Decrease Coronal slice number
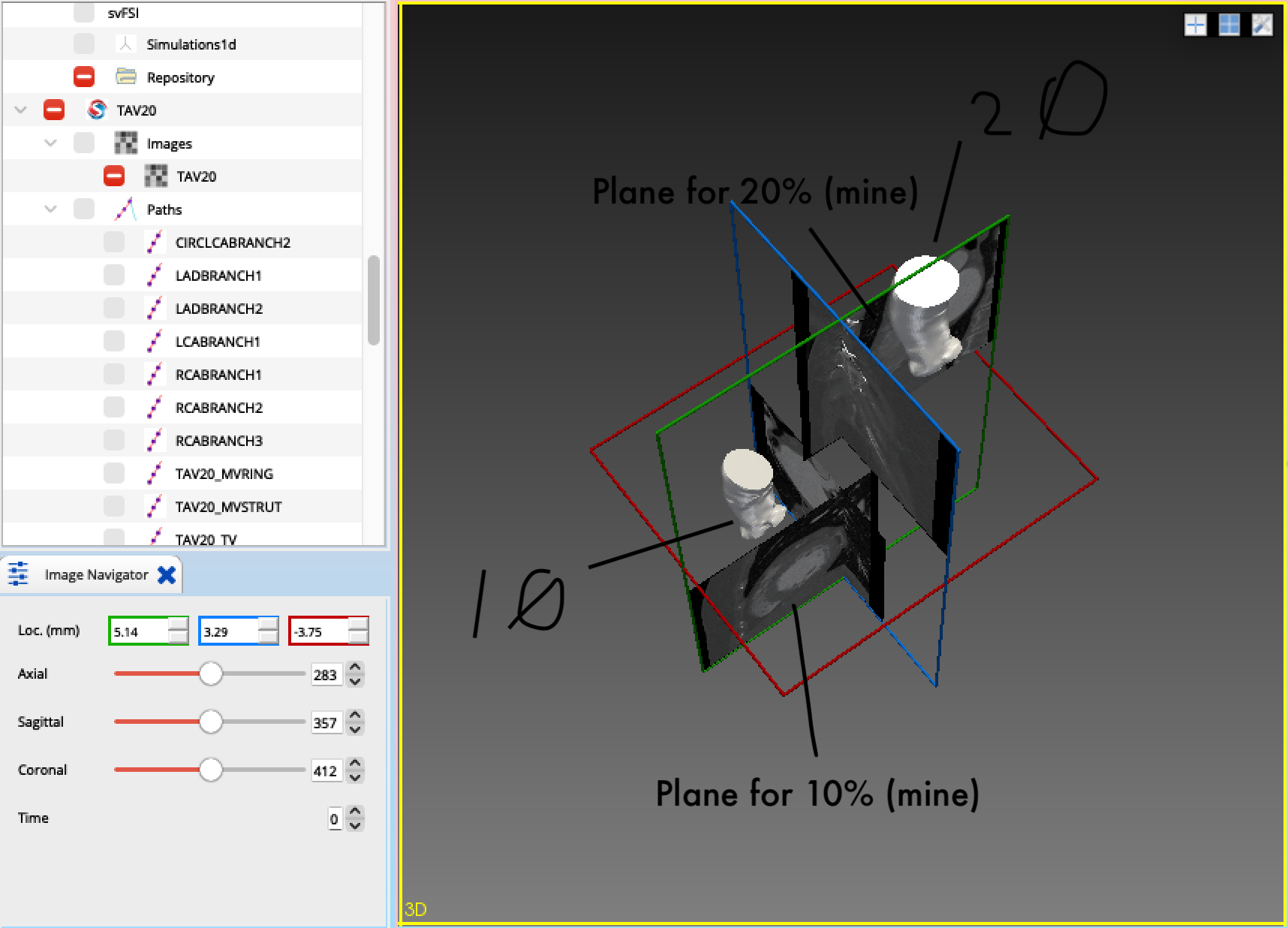 [x=356, y=777]
